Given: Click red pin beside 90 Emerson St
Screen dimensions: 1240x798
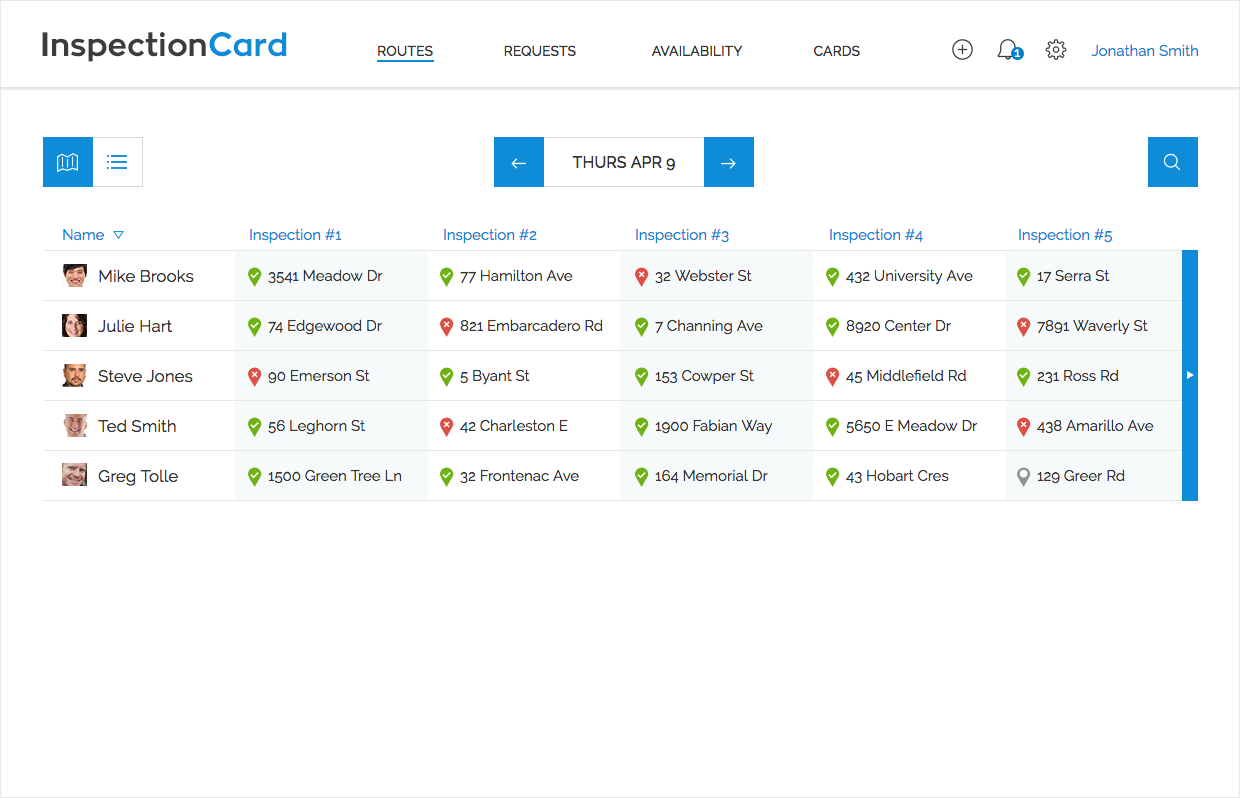Looking at the screenshot, I should 254,377.
